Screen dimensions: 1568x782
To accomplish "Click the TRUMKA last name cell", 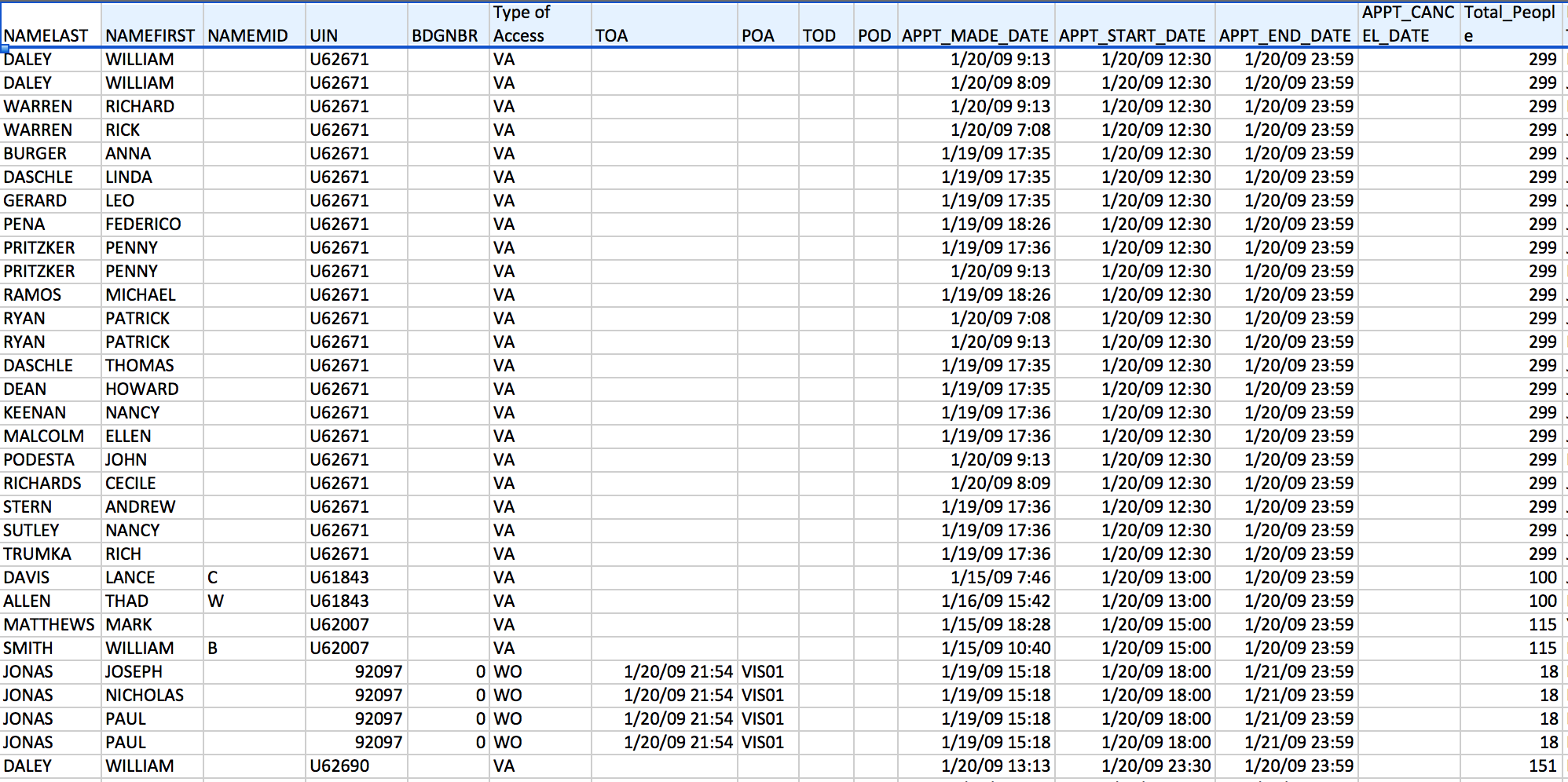I will click(50, 554).
